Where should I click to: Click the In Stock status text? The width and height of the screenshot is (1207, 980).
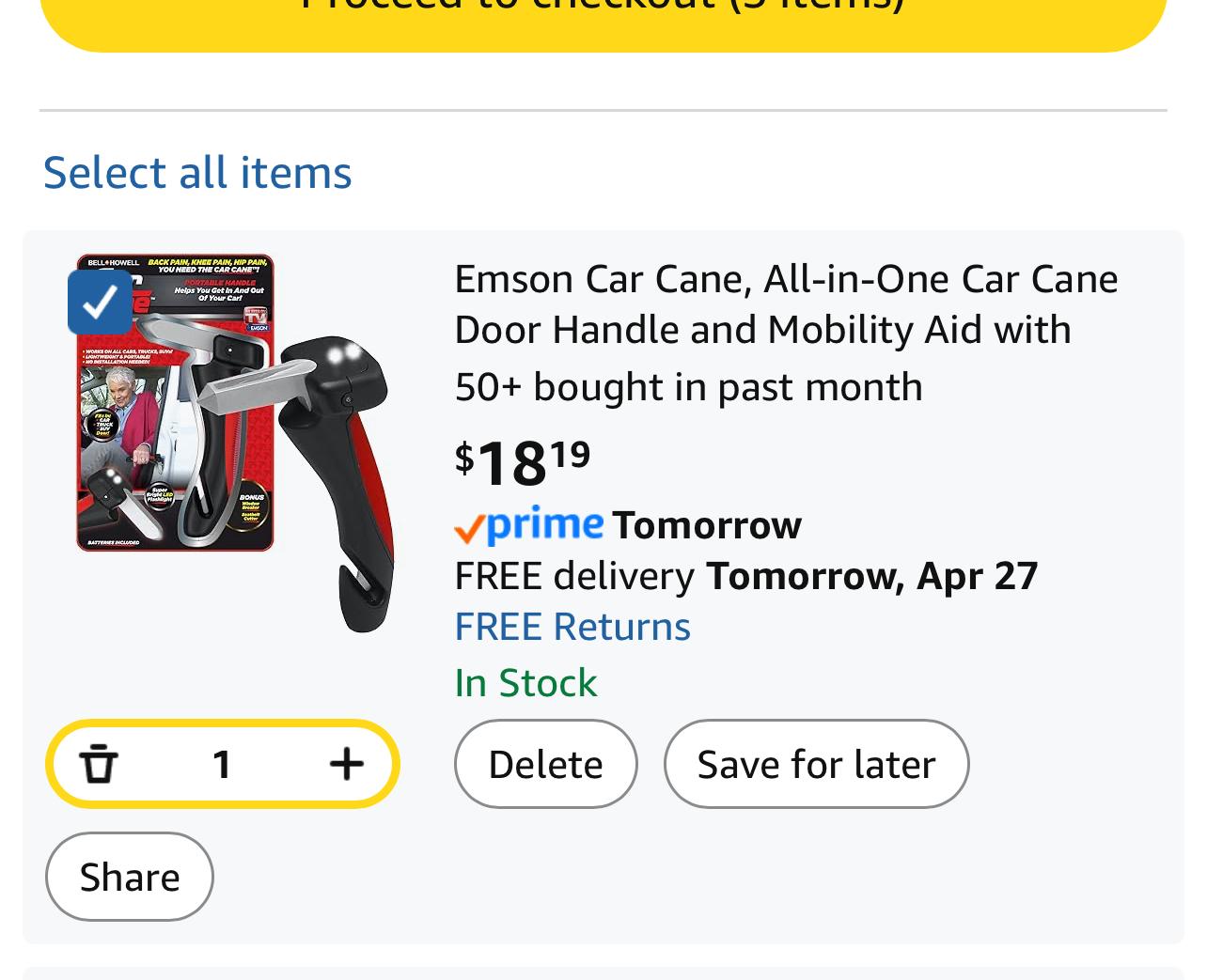click(525, 683)
